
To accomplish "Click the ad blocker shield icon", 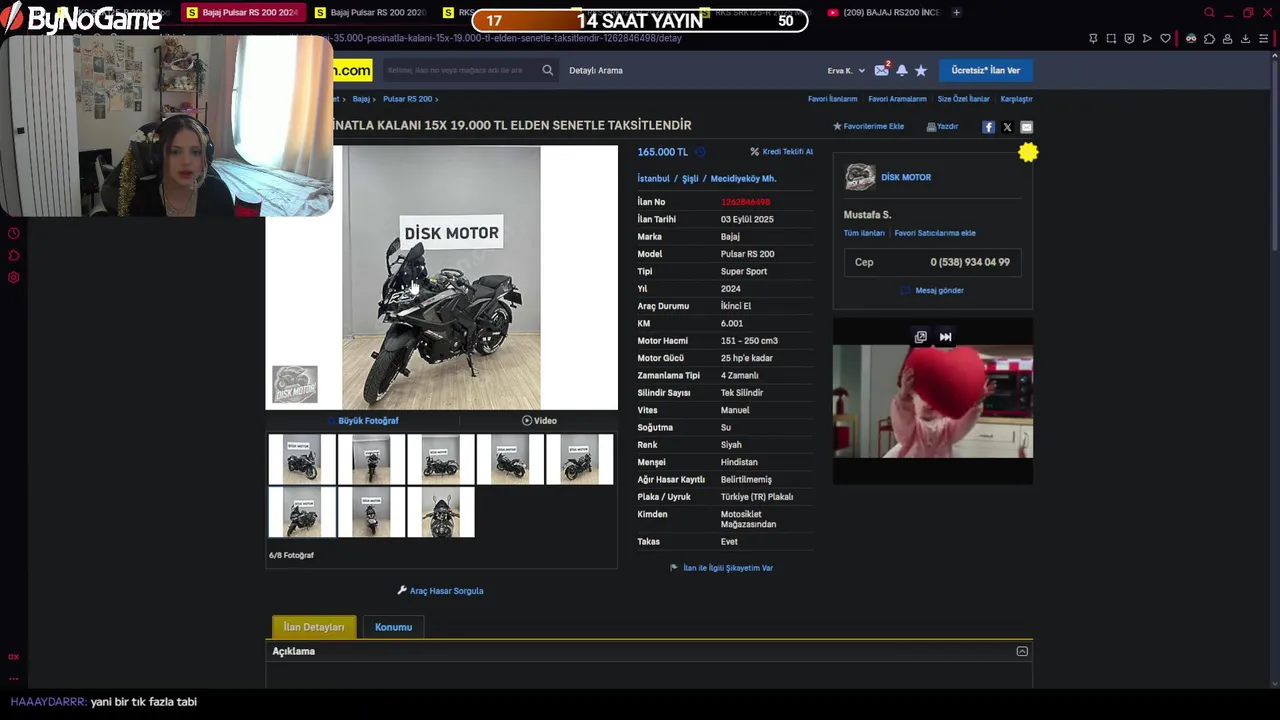I will (x=1129, y=39).
